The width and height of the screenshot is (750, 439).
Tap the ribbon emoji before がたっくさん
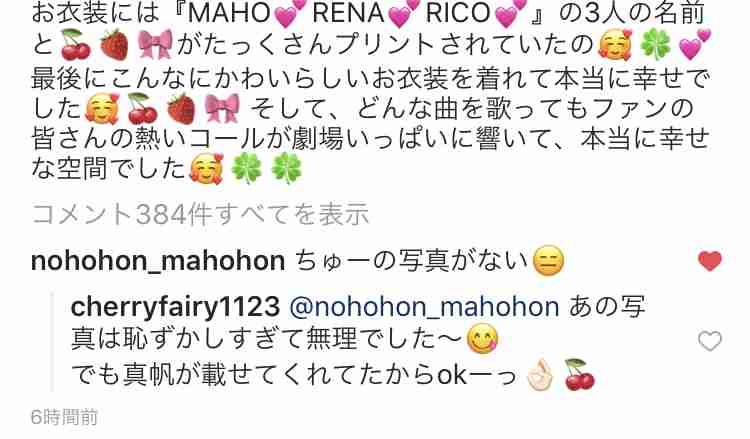coord(155,44)
